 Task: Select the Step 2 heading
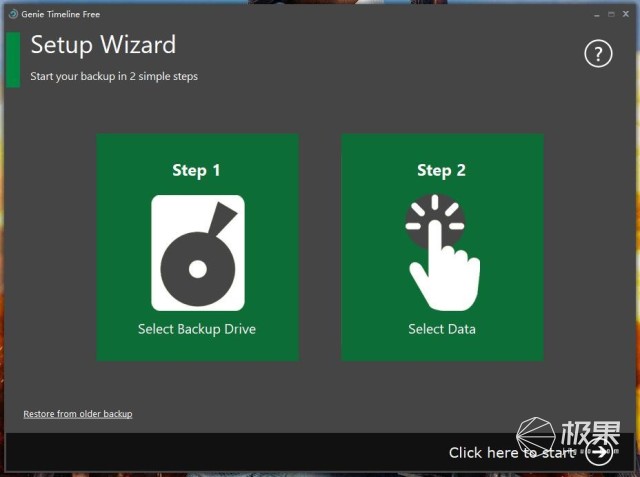click(x=441, y=170)
